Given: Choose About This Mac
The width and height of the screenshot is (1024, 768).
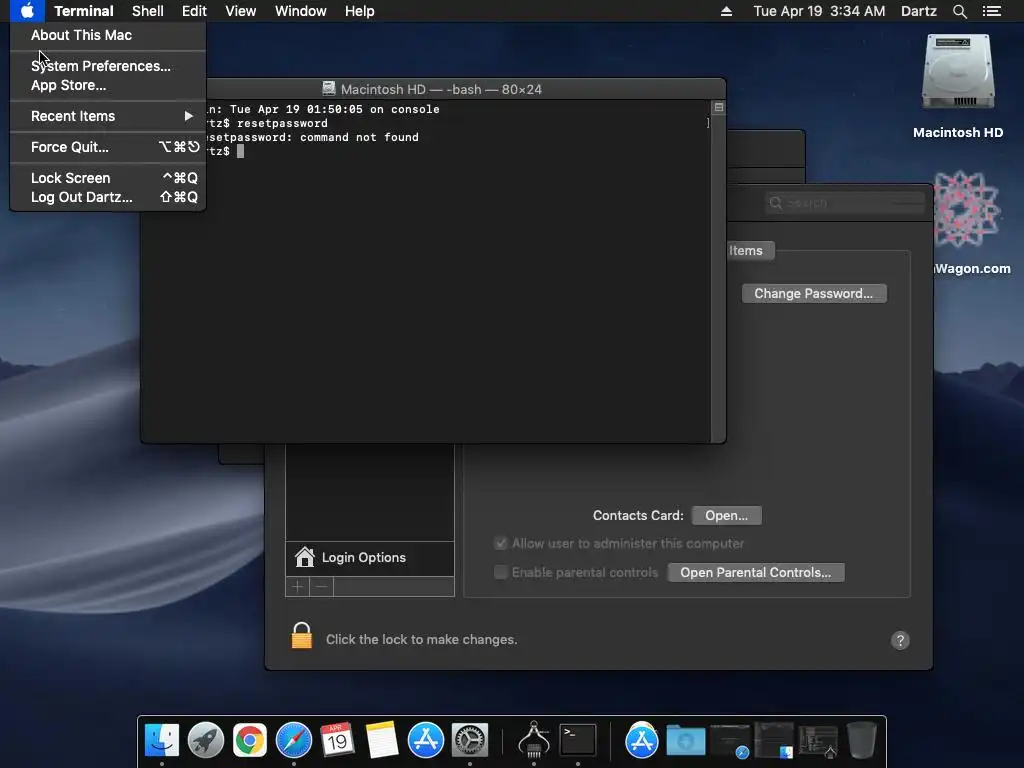Looking at the screenshot, I should pos(81,35).
